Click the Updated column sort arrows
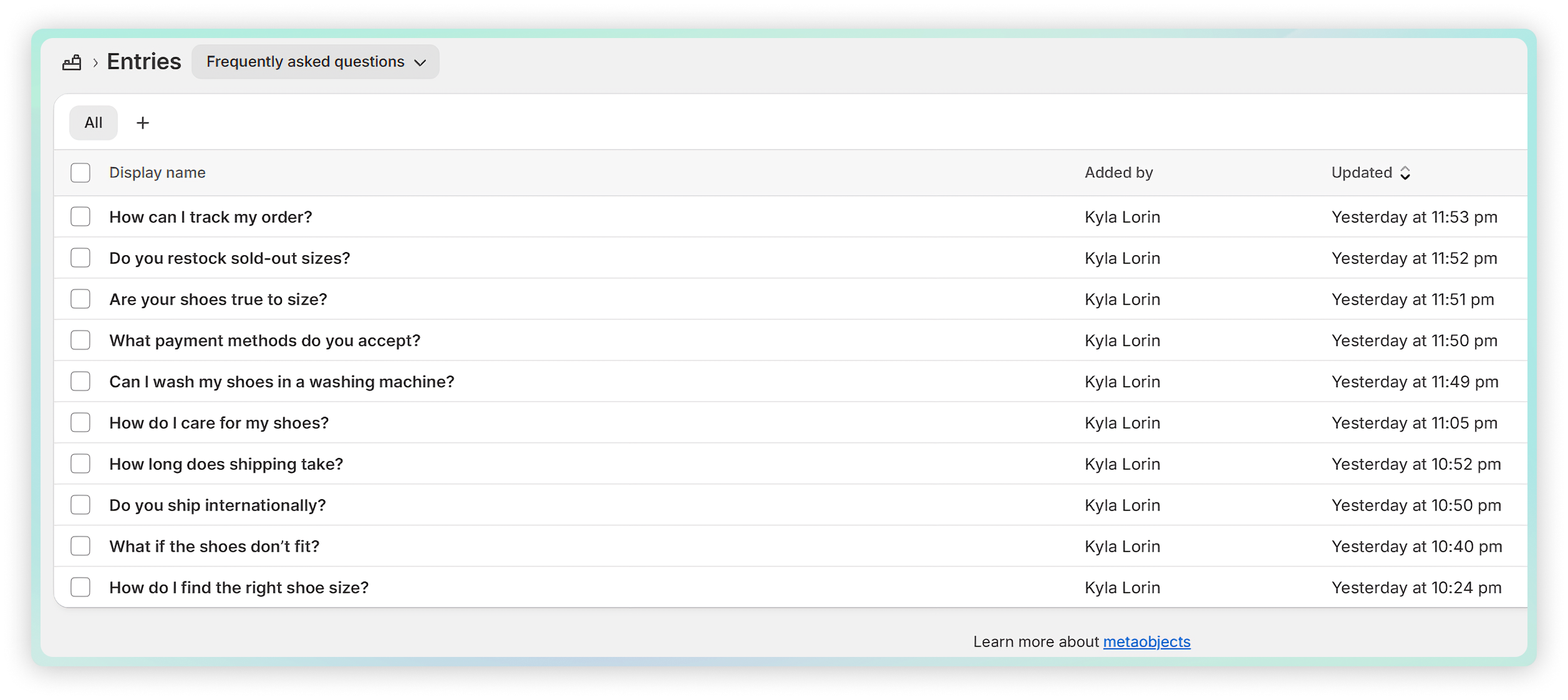Viewport: 1568px width, 700px height. coord(1405,173)
